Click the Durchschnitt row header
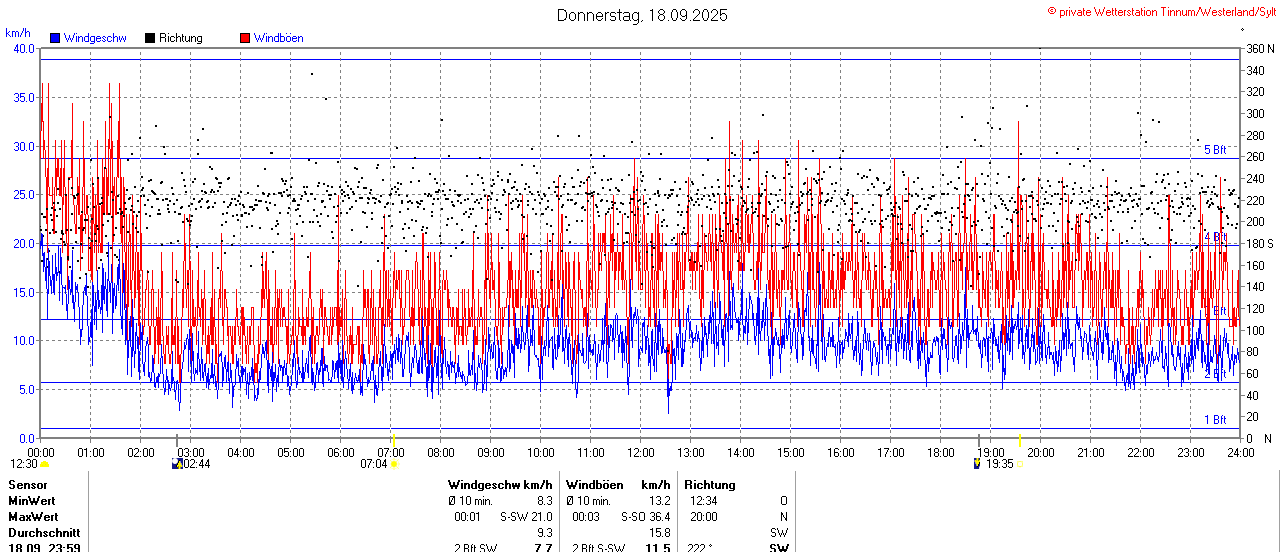The width and height of the screenshot is (1280, 552). coord(43,533)
